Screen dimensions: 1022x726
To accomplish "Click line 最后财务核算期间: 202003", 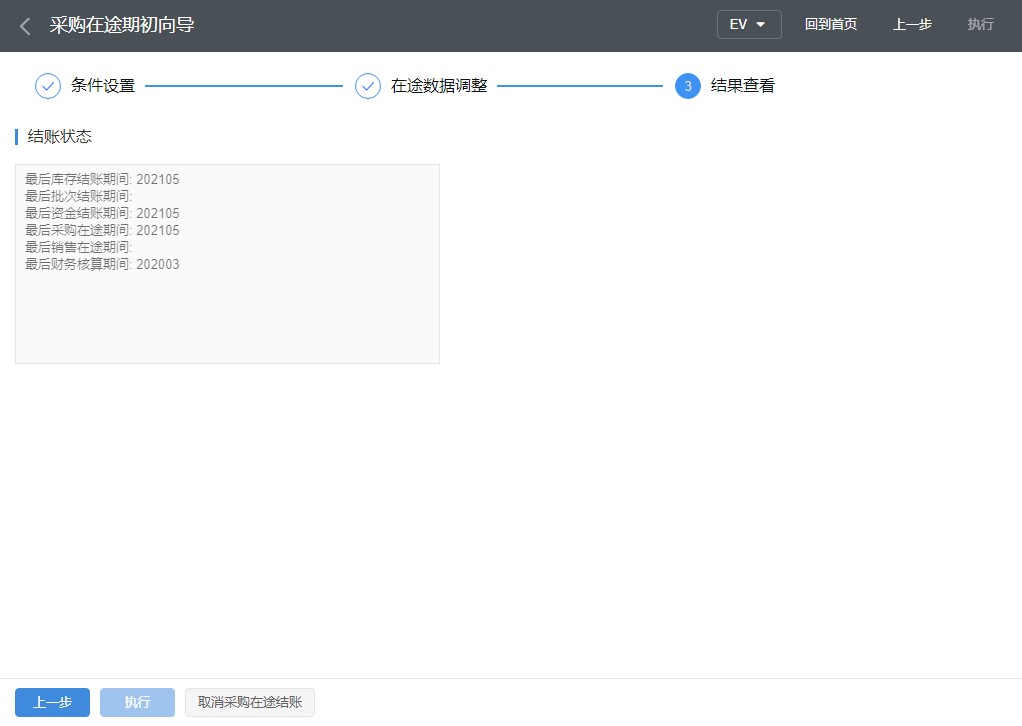I will (102, 264).
